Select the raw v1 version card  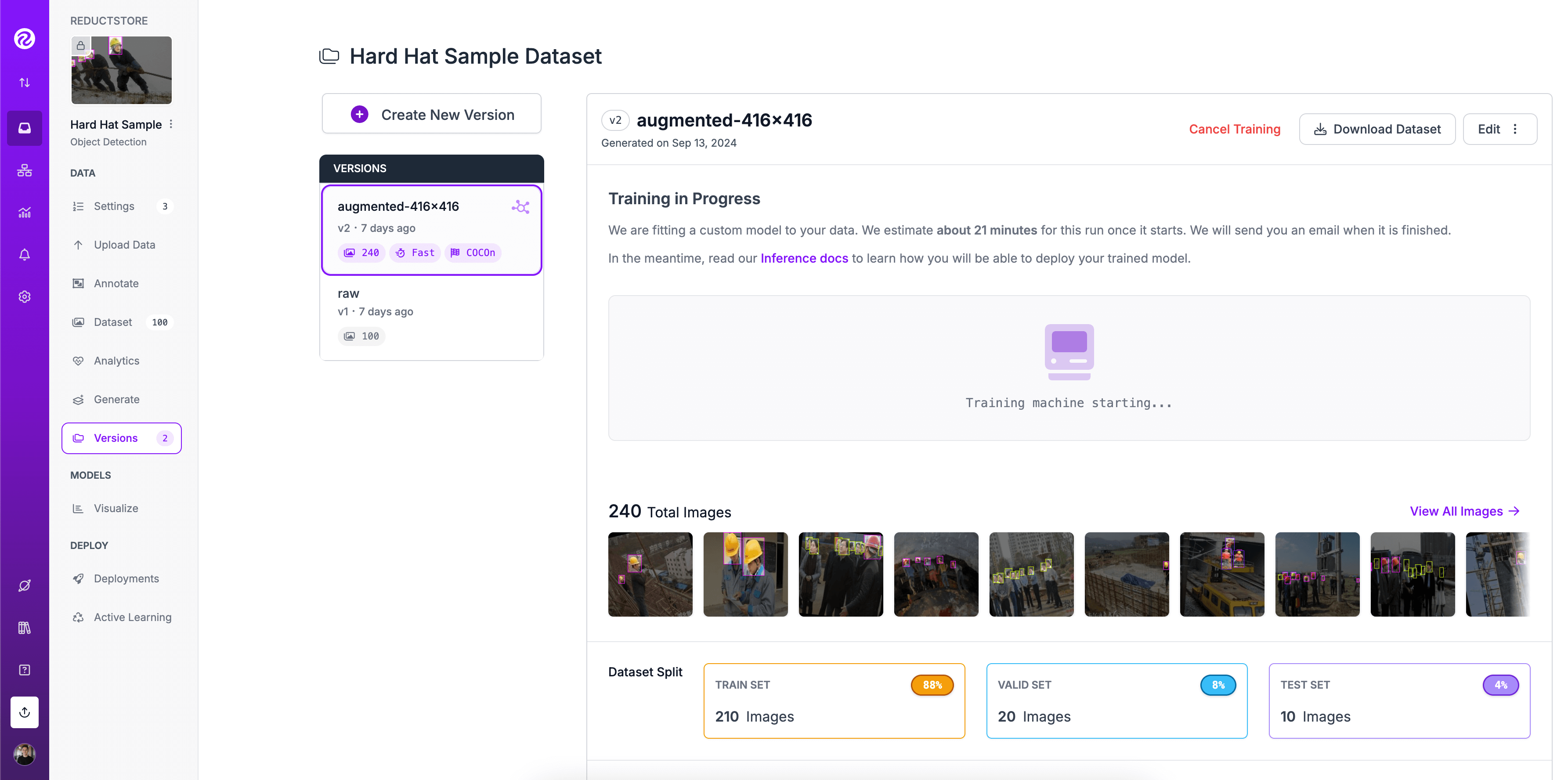[432, 313]
